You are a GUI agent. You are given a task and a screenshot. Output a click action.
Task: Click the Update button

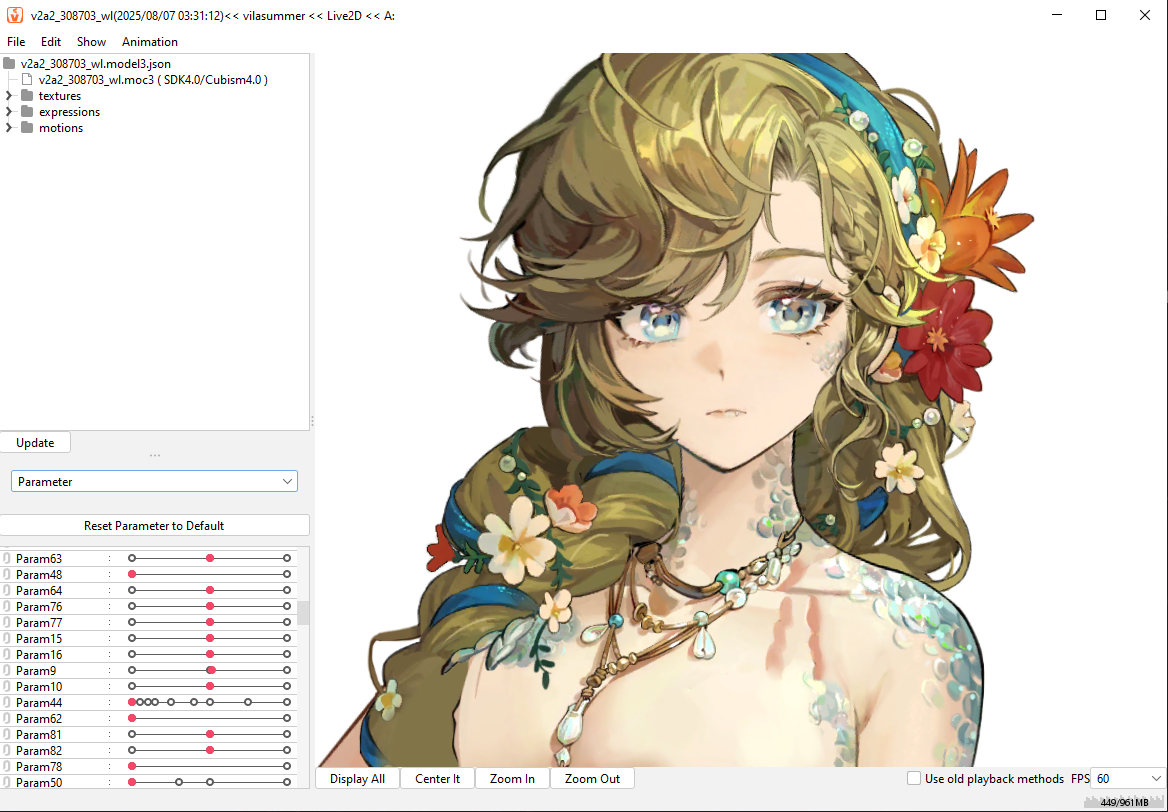(x=35, y=443)
